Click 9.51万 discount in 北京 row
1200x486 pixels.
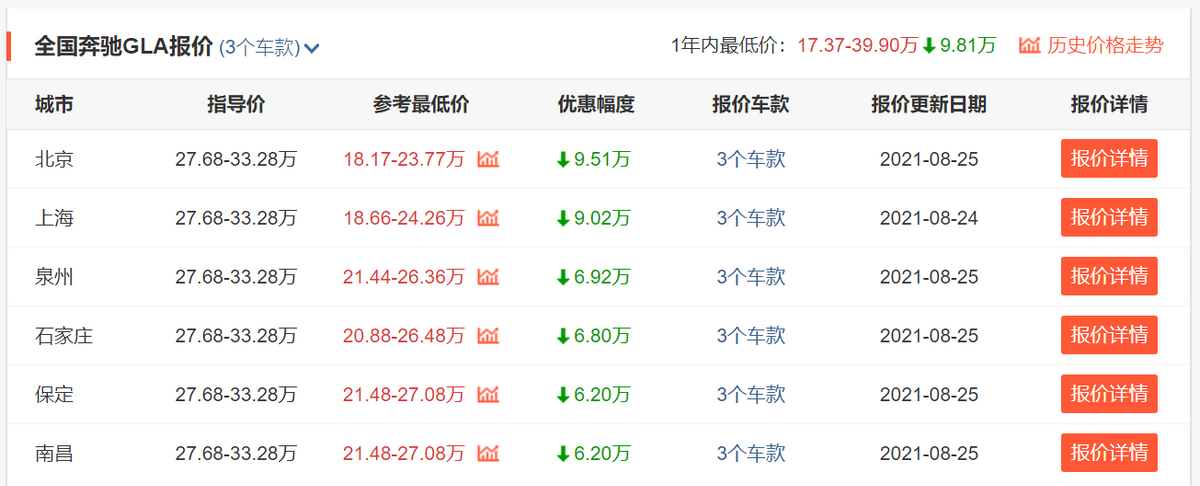pyautogui.click(x=602, y=159)
